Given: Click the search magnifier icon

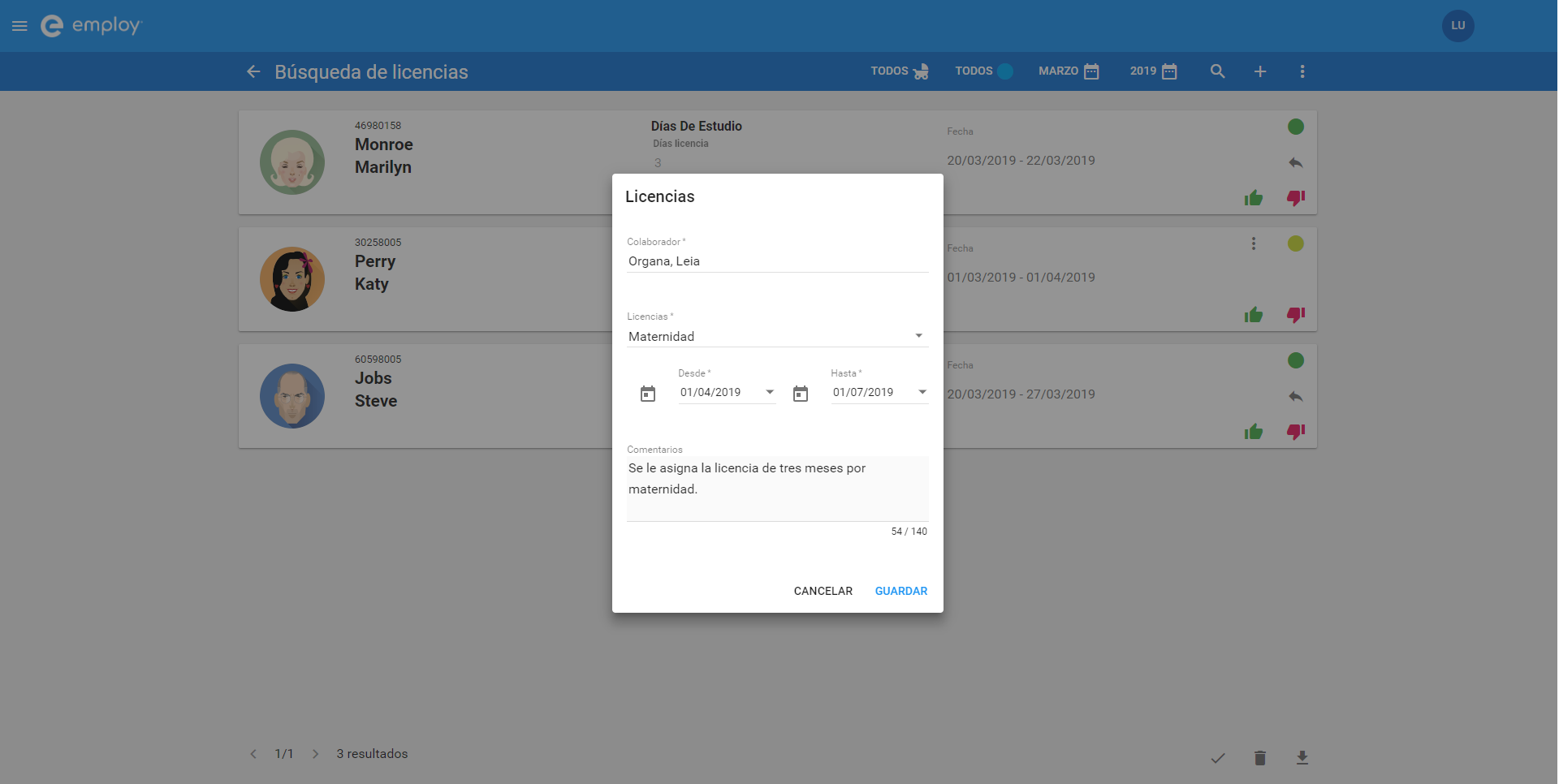Looking at the screenshot, I should tap(1218, 71).
